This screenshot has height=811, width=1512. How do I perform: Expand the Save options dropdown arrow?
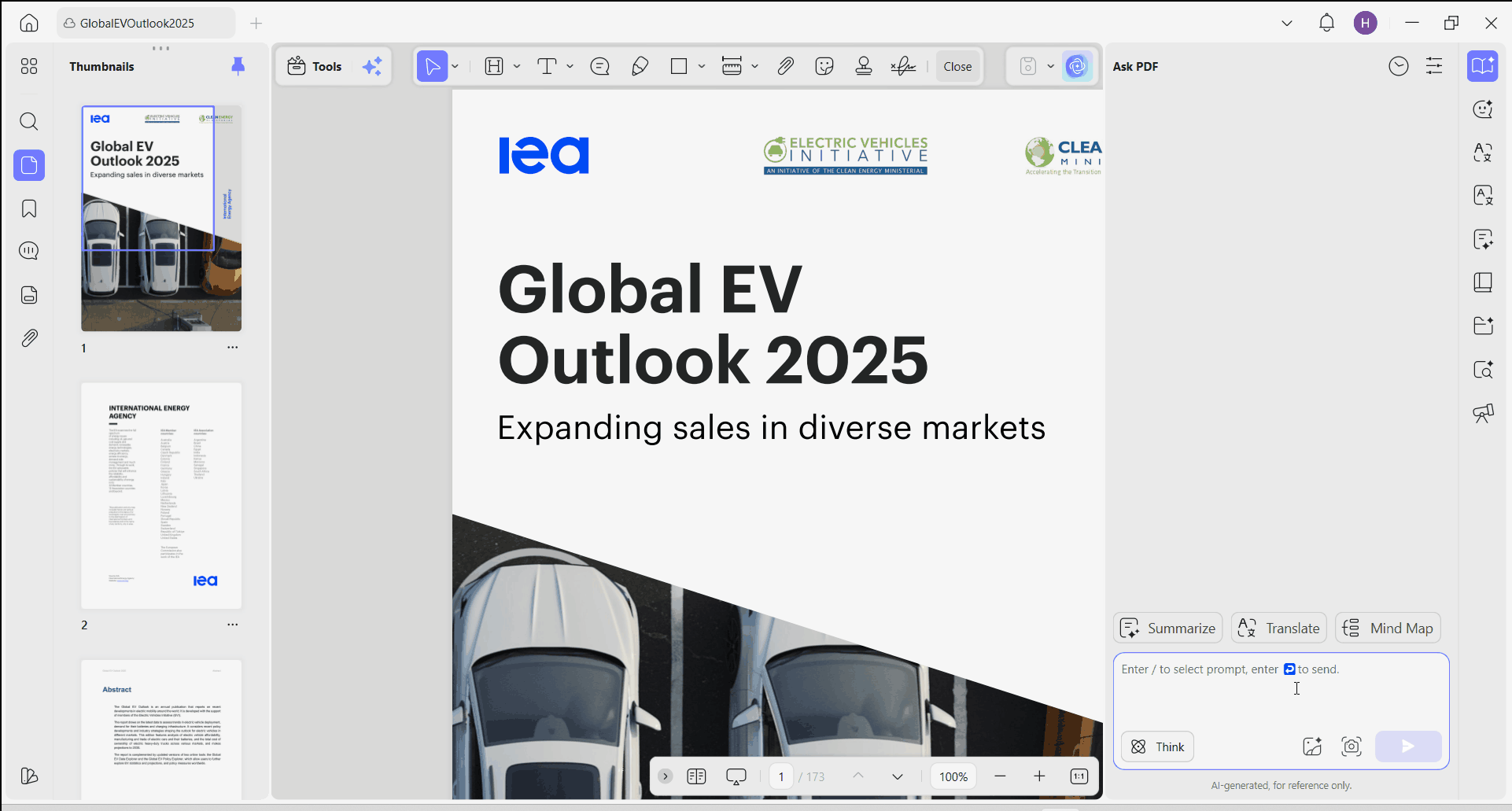pyautogui.click(x=1050, y=66)
